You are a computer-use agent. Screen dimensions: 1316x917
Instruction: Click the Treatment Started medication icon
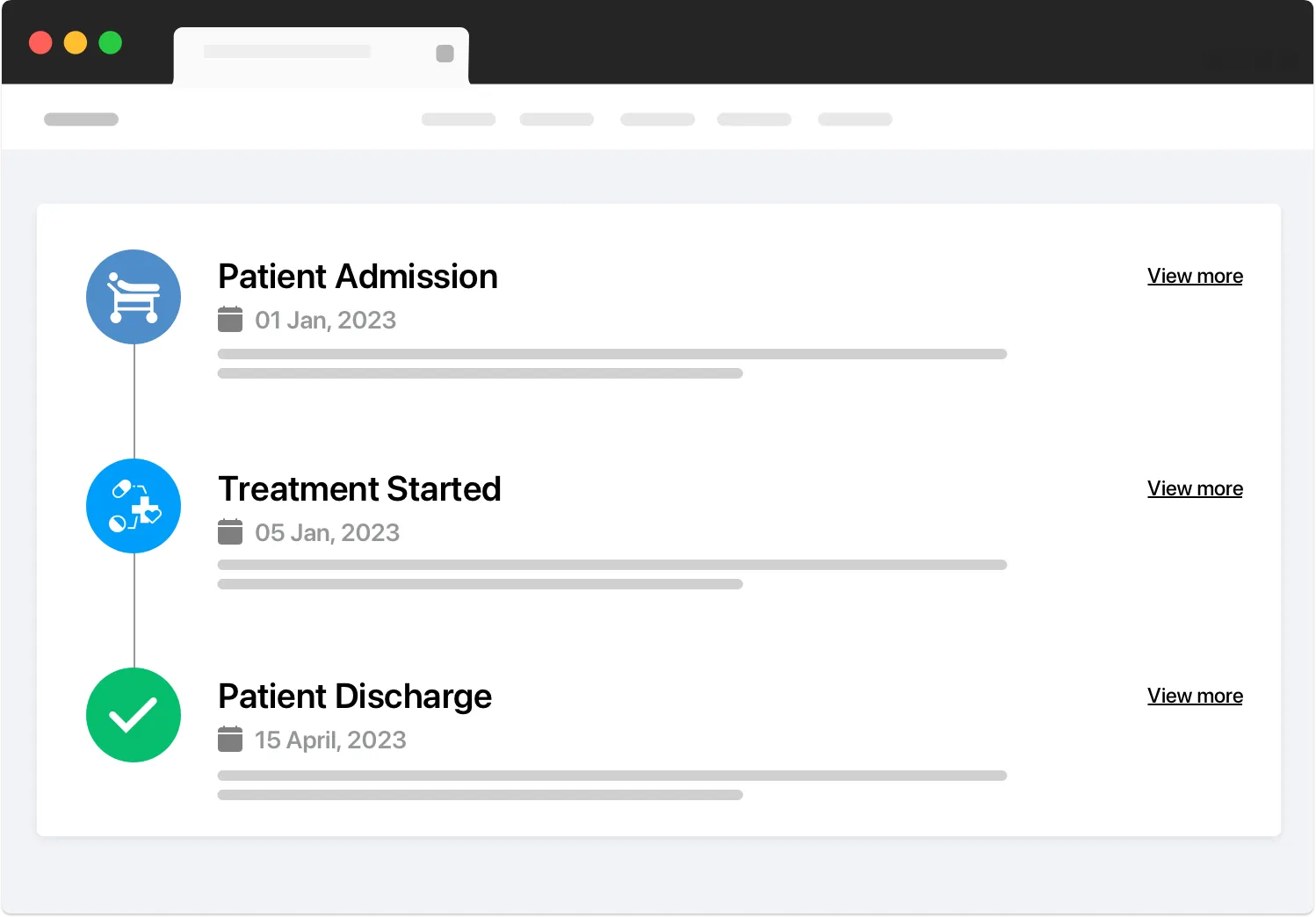(x=134, y=506)
